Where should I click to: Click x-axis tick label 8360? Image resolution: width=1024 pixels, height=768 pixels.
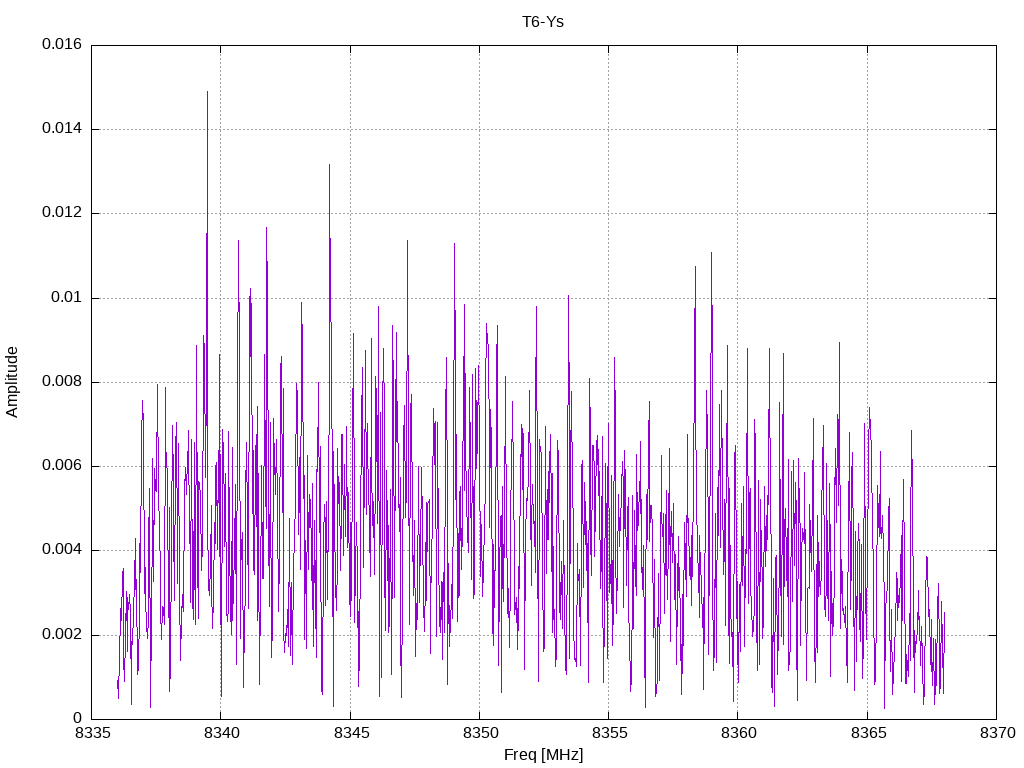(739, 733)
